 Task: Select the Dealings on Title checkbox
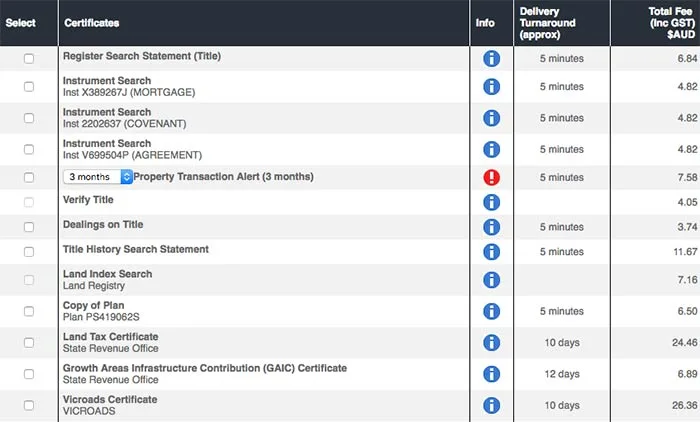coord(29,227)
